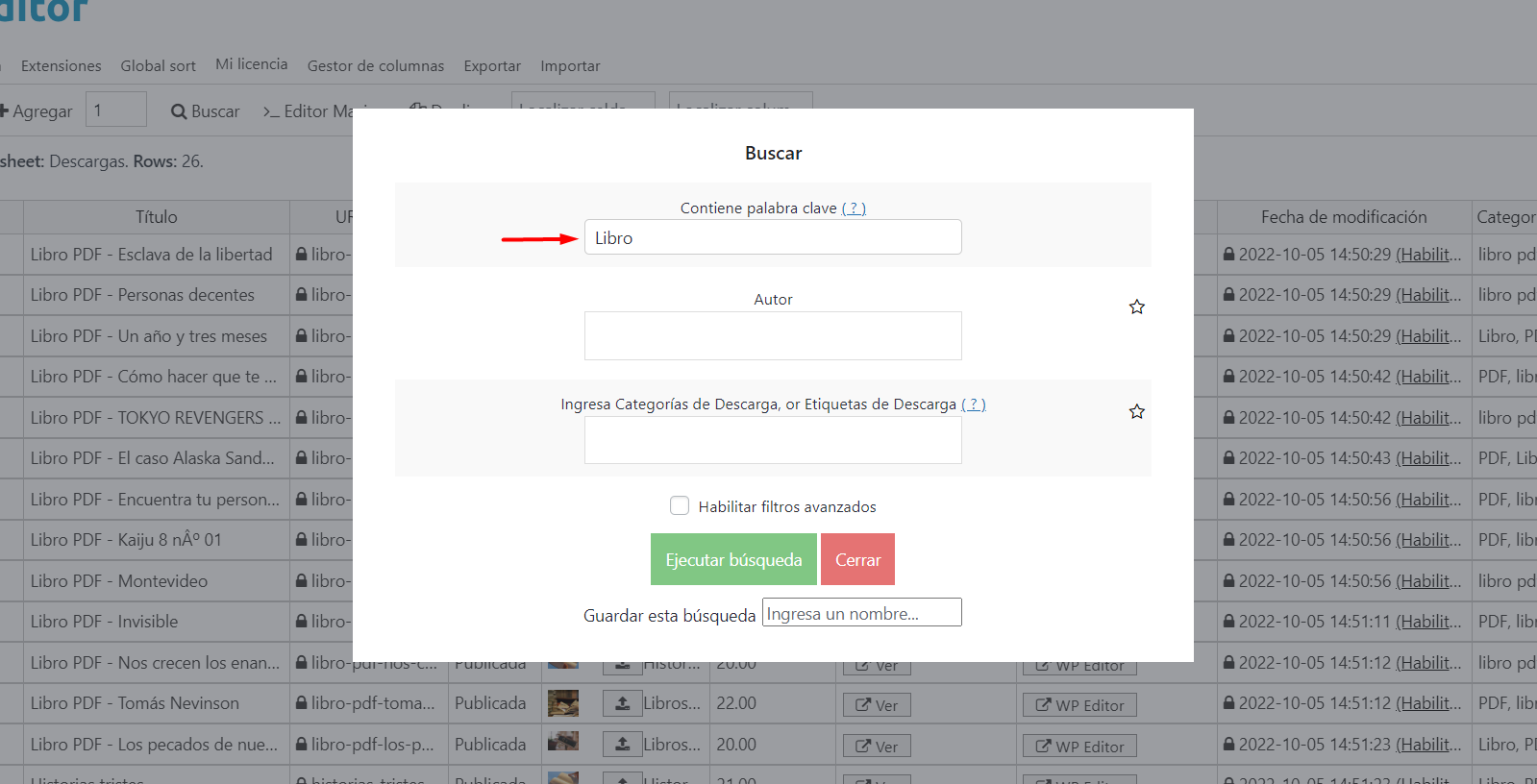Open the Gestor de columnas menu
The image size is (1537, 784).
point(375,66)
